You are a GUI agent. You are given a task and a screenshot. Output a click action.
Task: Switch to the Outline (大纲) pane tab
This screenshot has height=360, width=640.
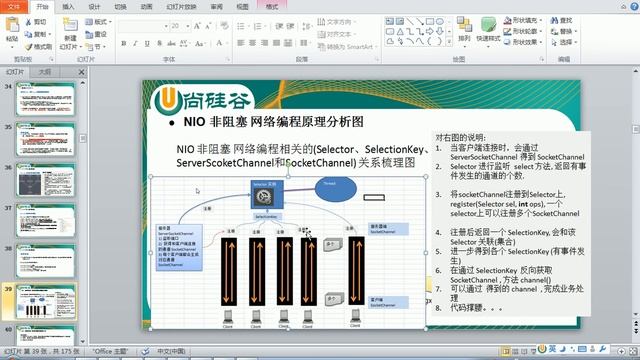(44, 72)
